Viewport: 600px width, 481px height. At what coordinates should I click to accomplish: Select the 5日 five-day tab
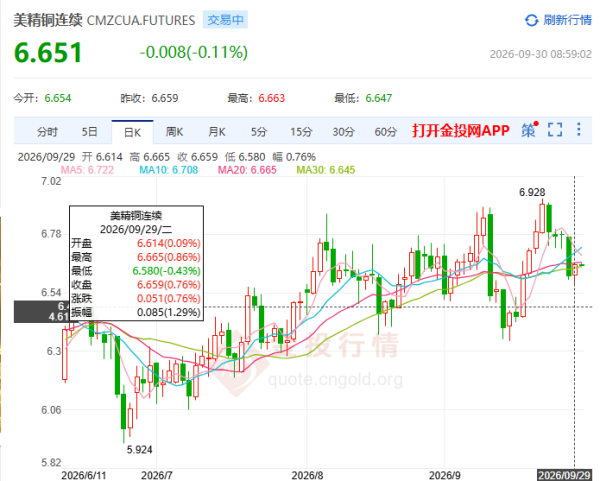point(89,132)
